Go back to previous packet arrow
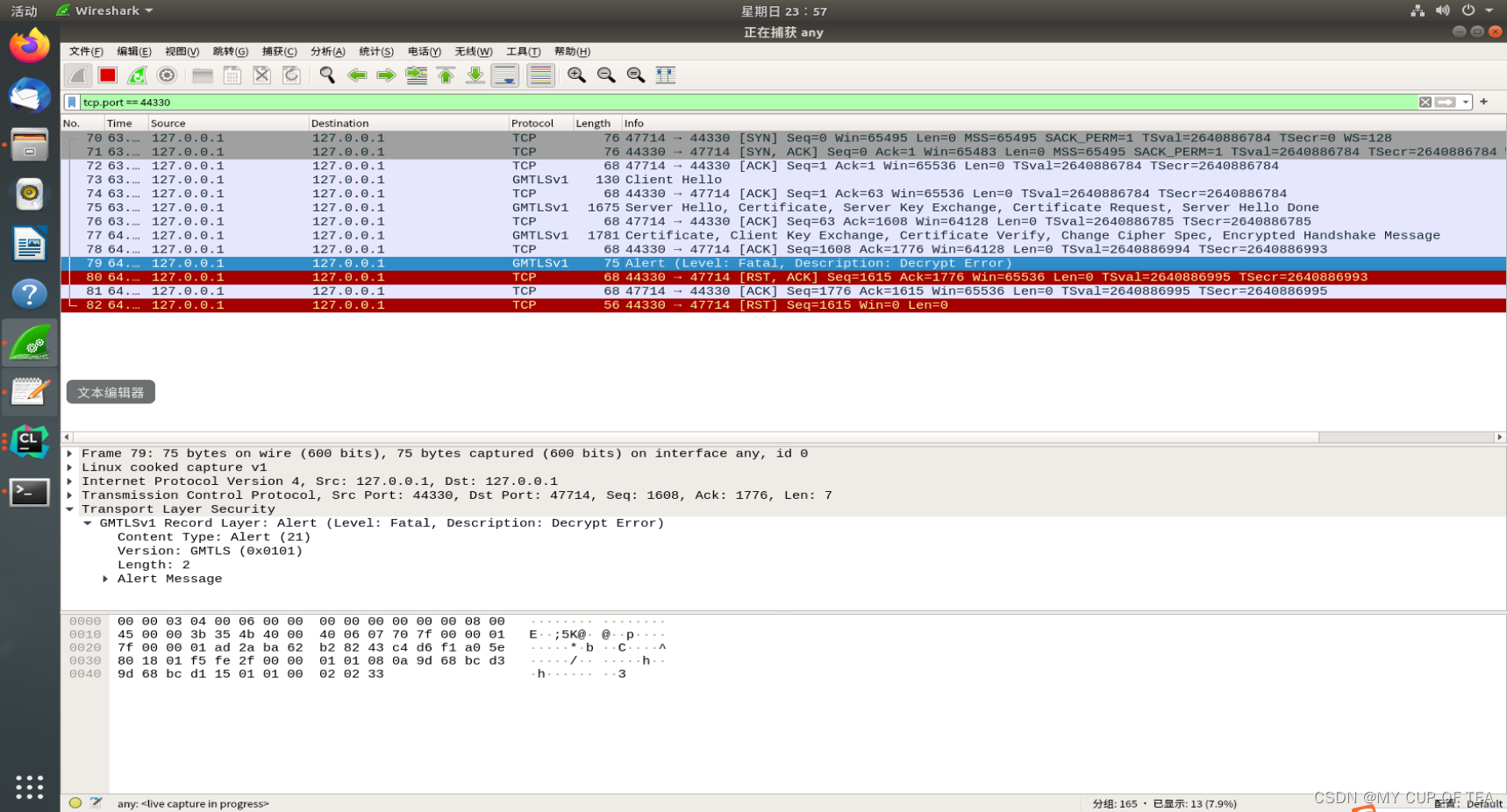 357,75
